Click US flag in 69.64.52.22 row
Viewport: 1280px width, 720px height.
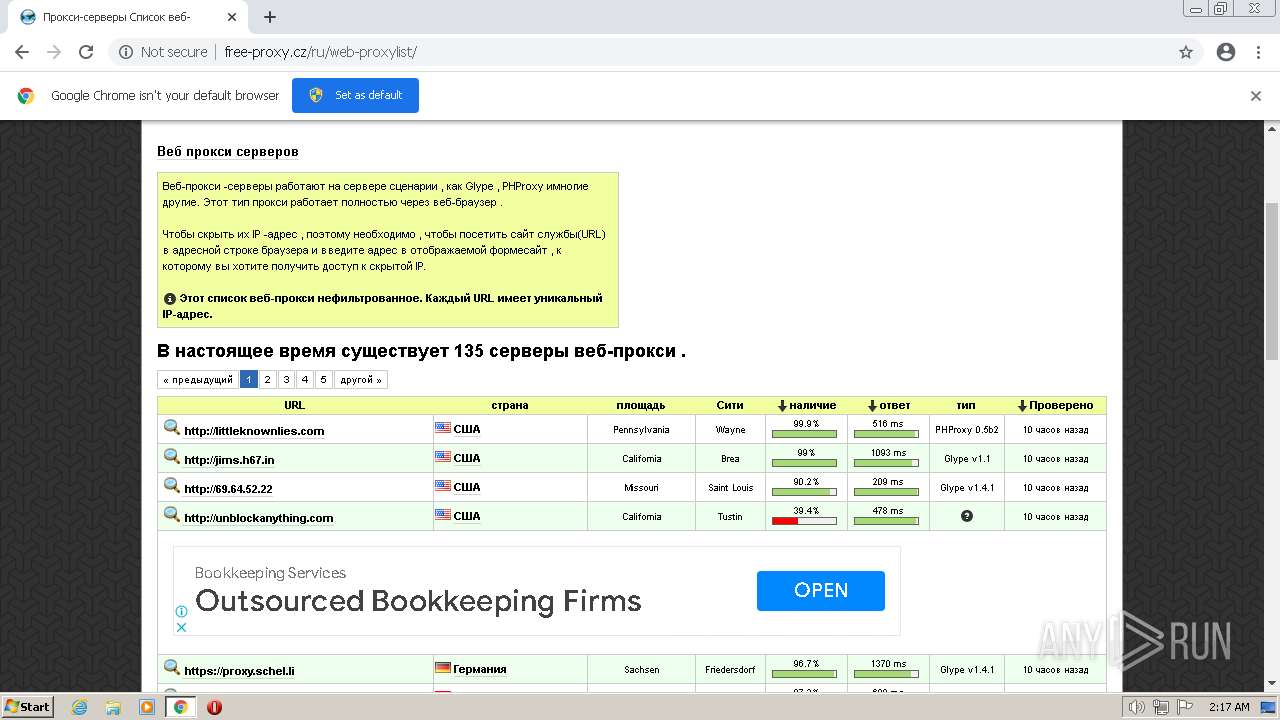point(443,486)
